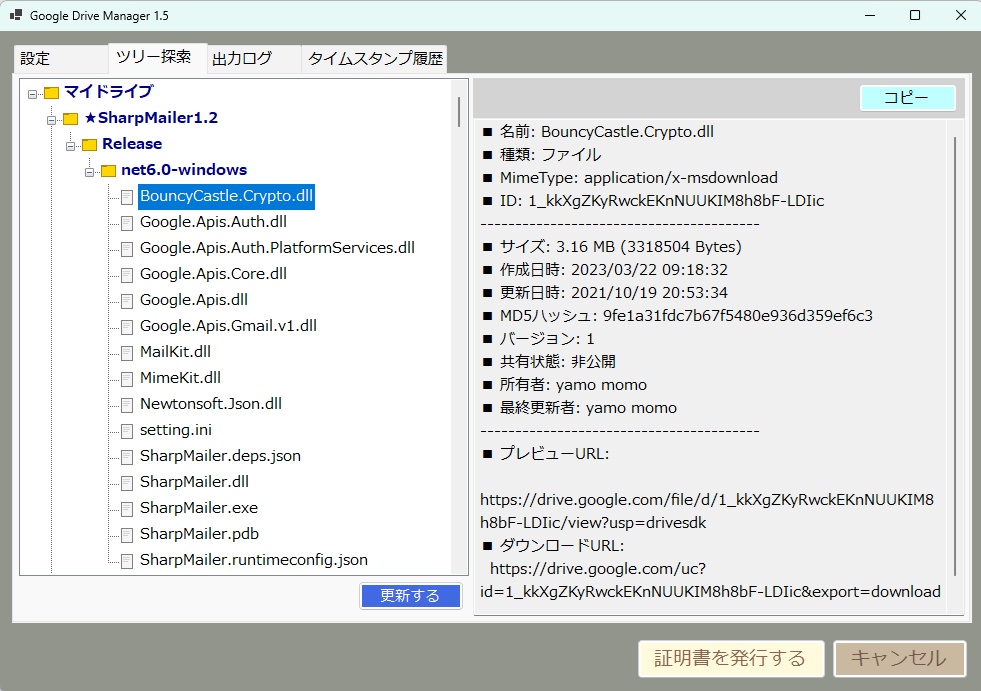Click the ★SharpMailer1.2 folder icon
This screenshot has height=691, width=981.
click(71, 118)
